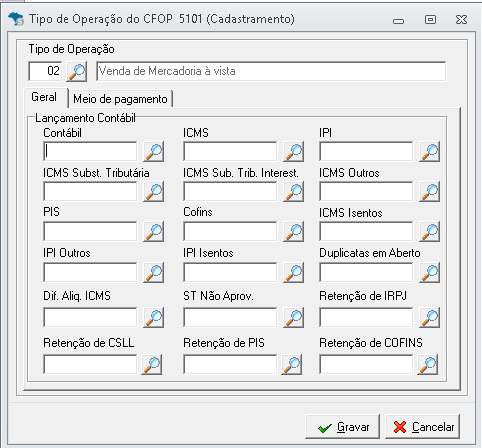The width and height of the screenshot is (482, 448).
Task: Click the Retenção de IRPJ text field
Action: coord(366,317)
